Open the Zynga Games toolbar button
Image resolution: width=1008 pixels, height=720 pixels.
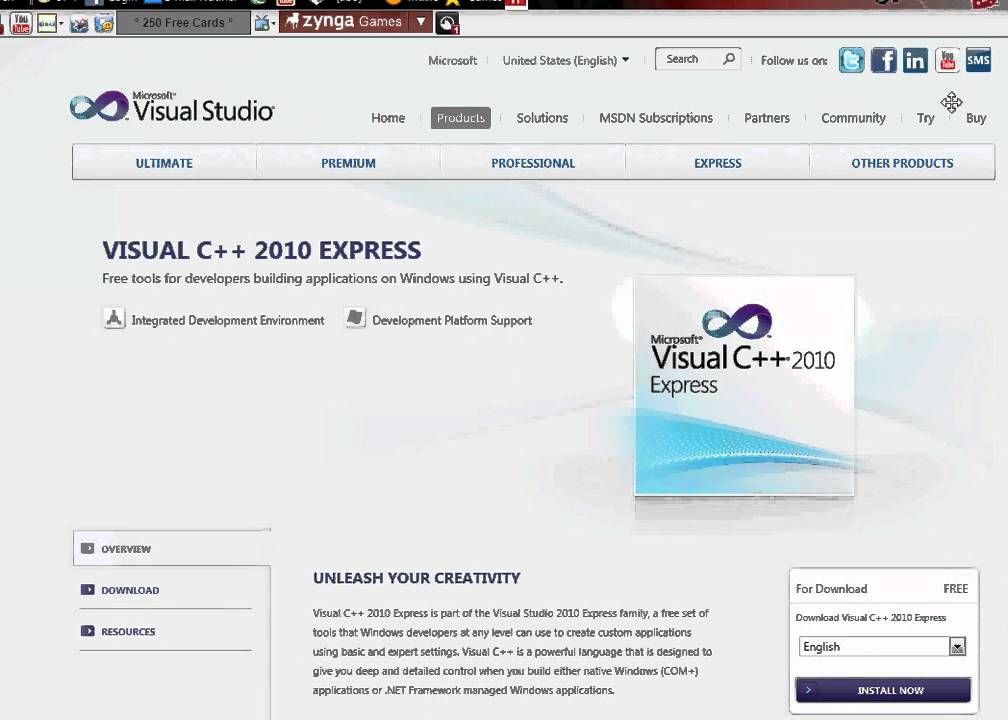point(345,22)
